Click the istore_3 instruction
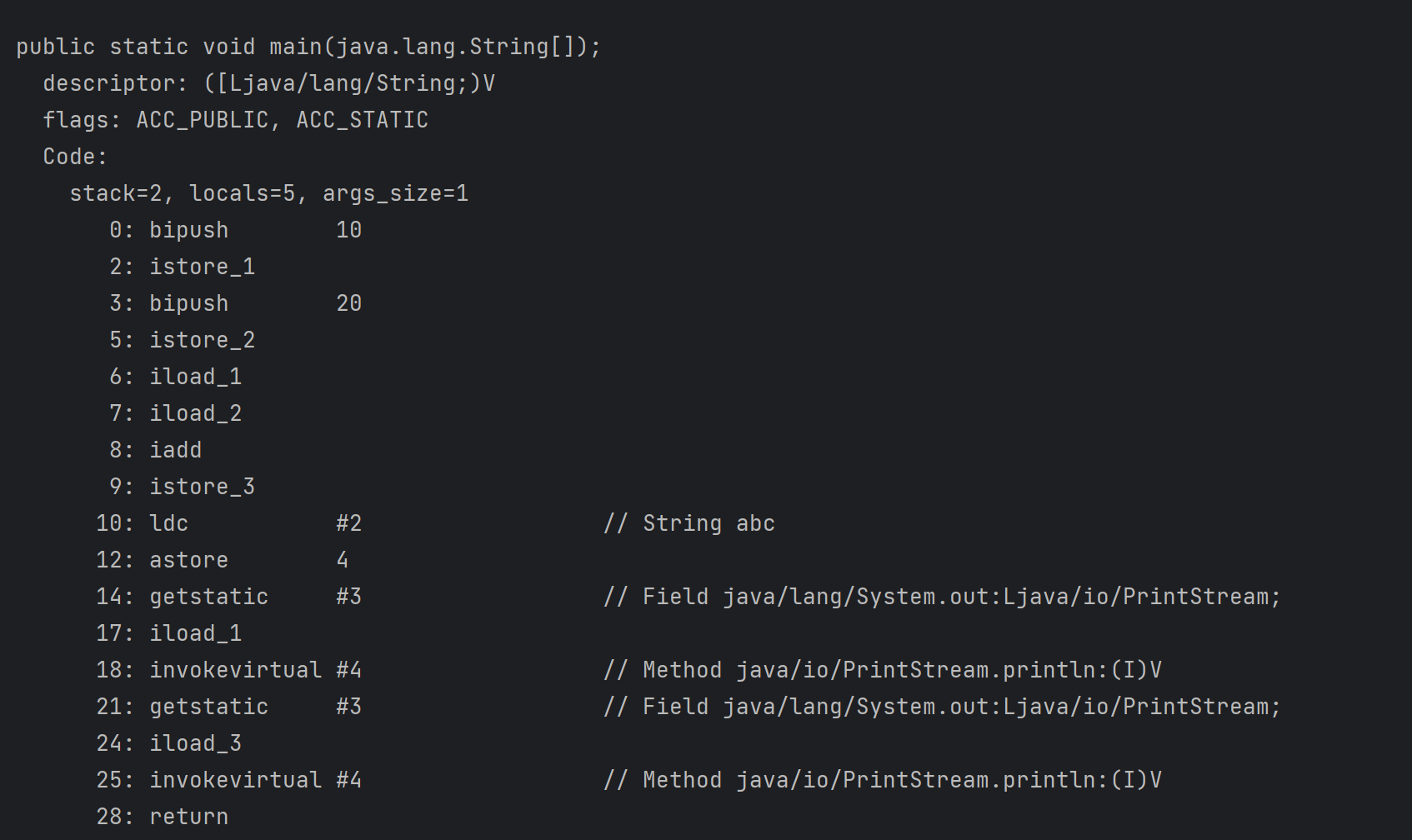The image size is (1412, 840). 202,487
